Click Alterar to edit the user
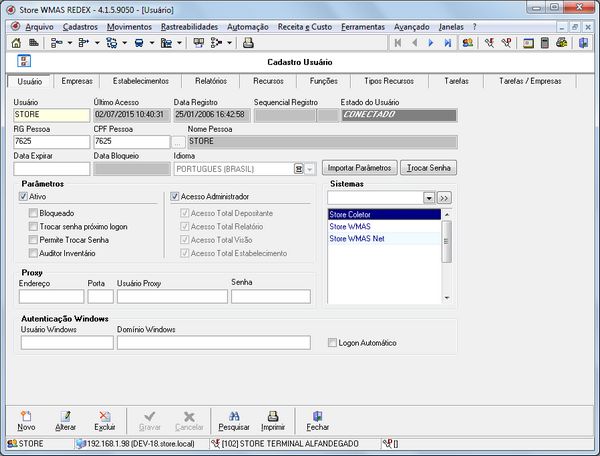 [65, 421]
